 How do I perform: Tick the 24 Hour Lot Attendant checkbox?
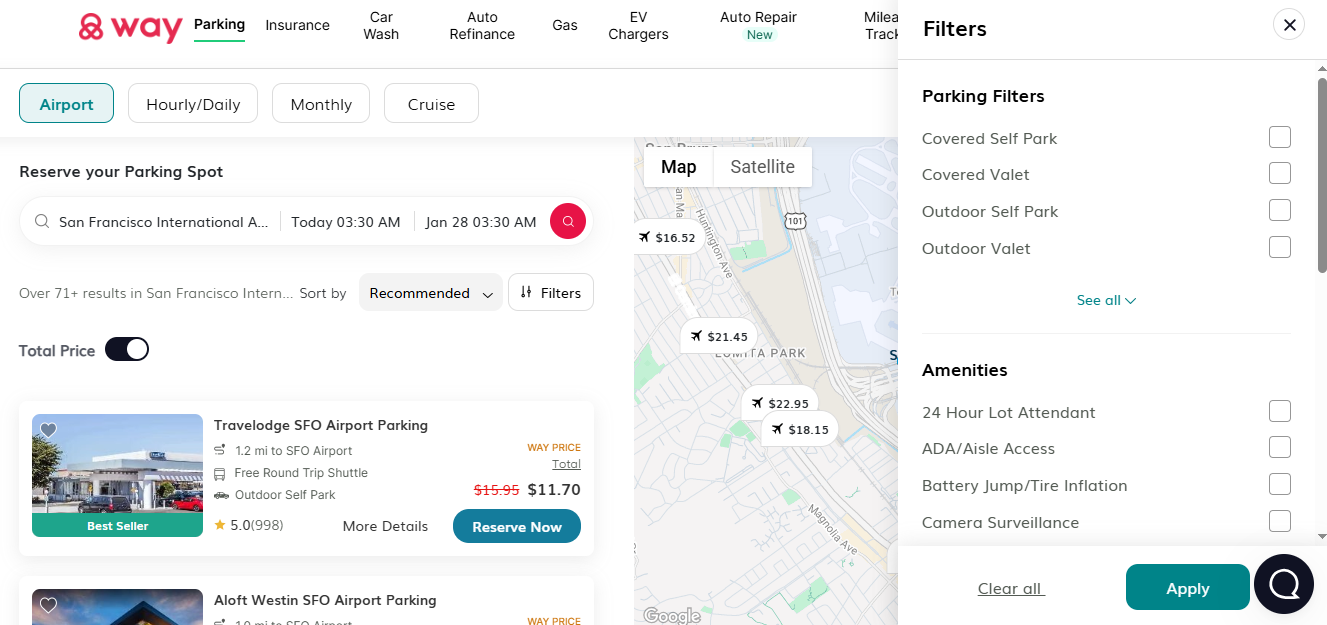1279,411
